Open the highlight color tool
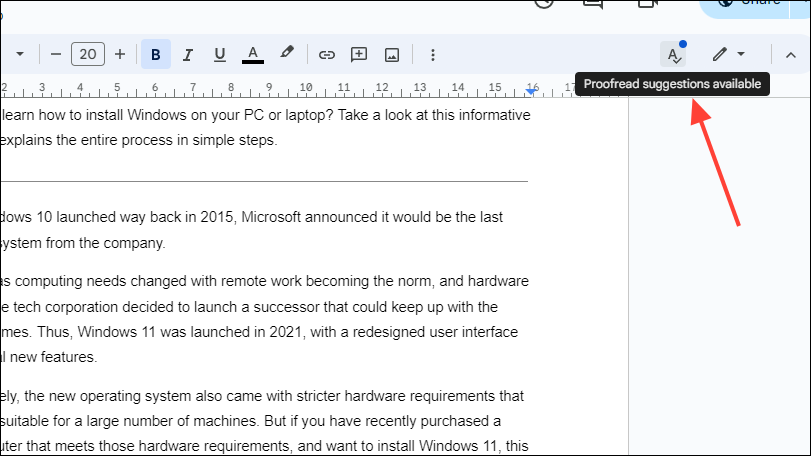The width and height of the screenshot is (811, 456). point(287,53)
